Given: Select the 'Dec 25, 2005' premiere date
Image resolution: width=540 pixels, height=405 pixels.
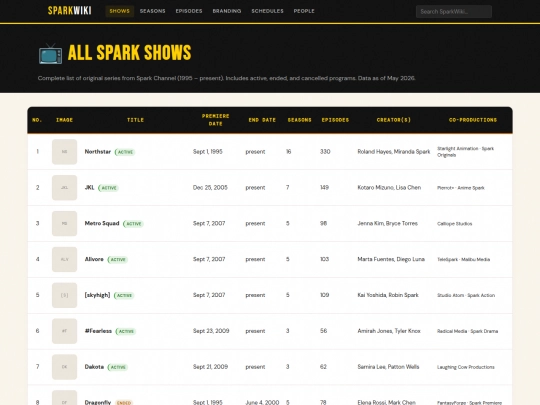Looking at the screenshot, I should pyautogui.click(x=210, y=187).
